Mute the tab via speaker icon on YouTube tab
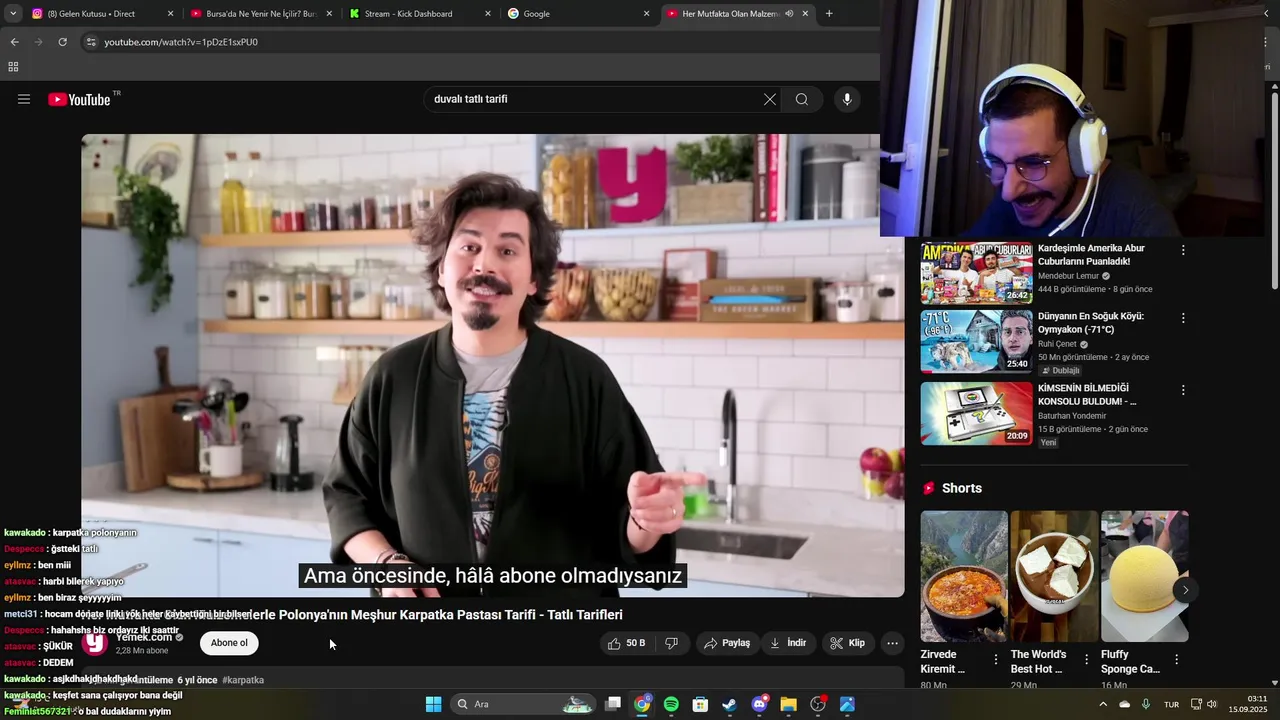The width and height of the screenshot is (1280, 720). pyautogui.click(x=789, y=14)
